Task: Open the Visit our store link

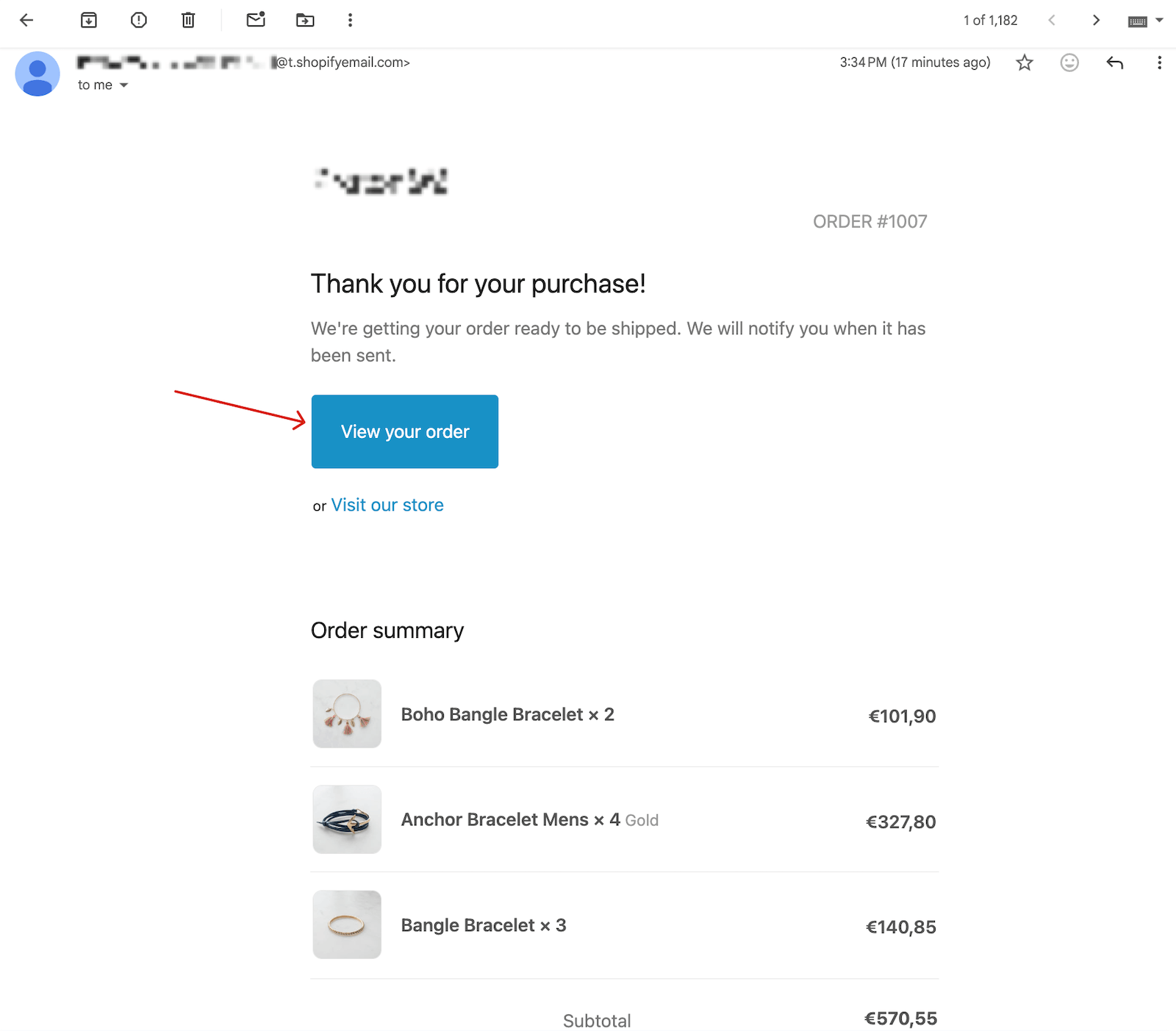Action: click(387, 505)
